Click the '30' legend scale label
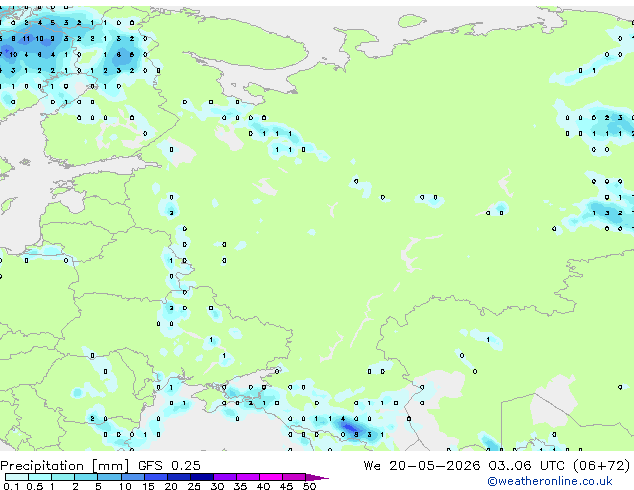 (217, 486)
